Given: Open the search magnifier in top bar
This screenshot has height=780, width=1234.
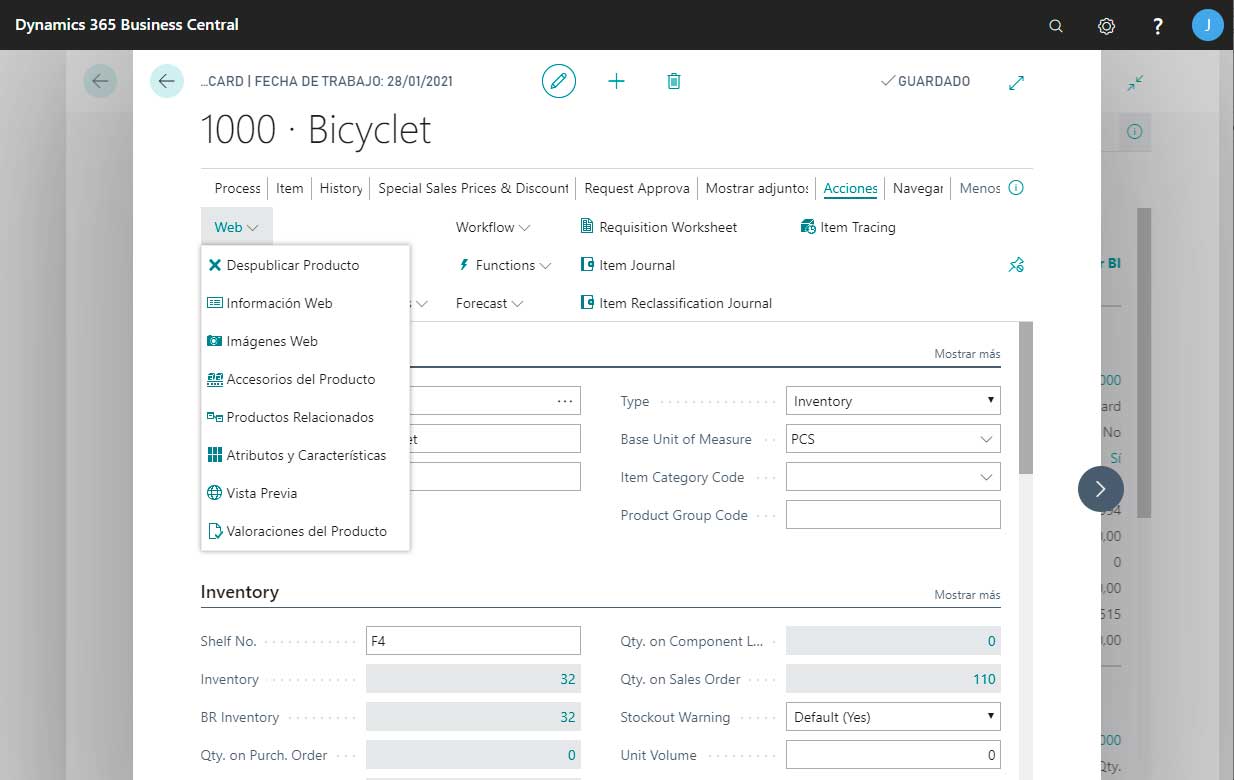Looking at the screenshot, I should point(1056,26).
